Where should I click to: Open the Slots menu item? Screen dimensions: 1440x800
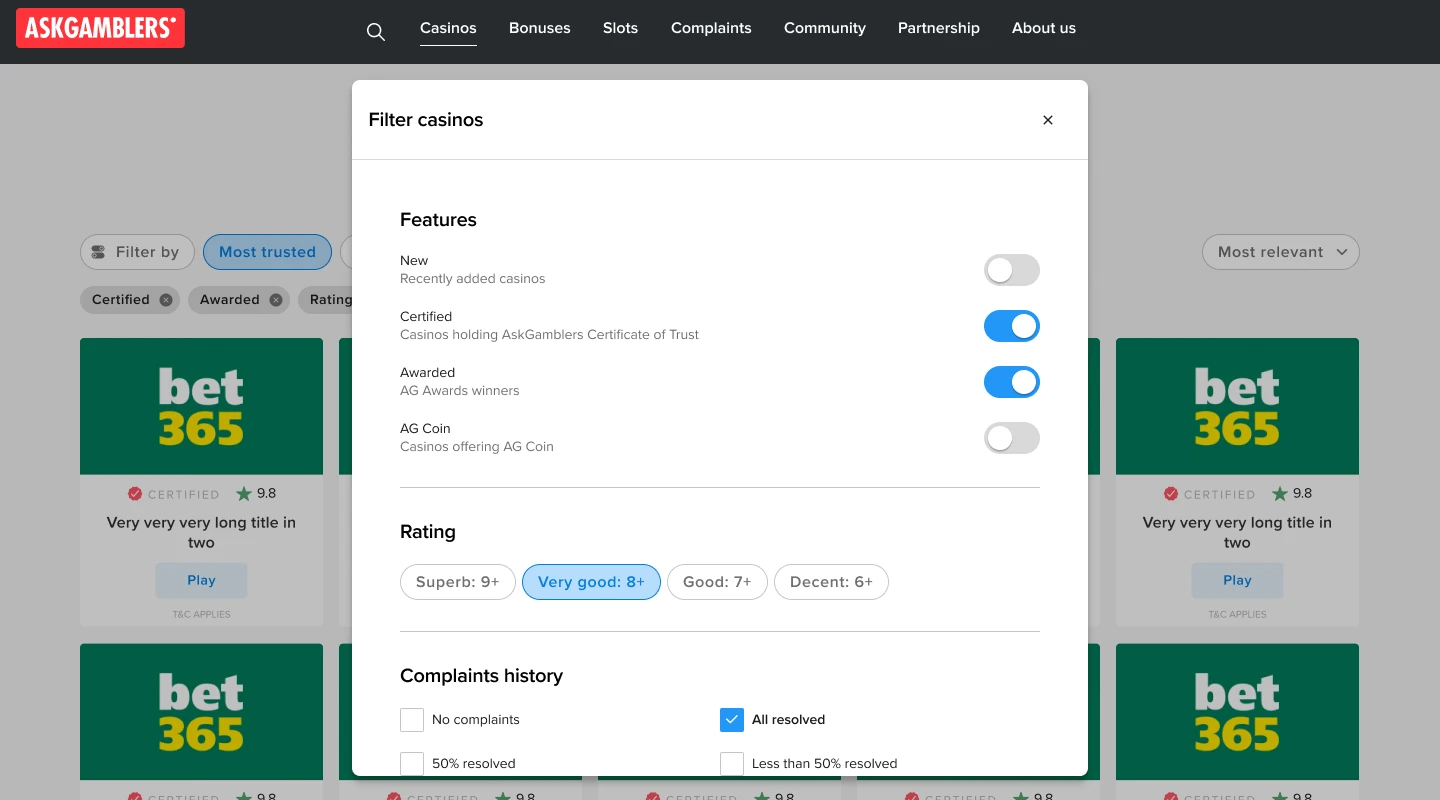tap(620, 28)
